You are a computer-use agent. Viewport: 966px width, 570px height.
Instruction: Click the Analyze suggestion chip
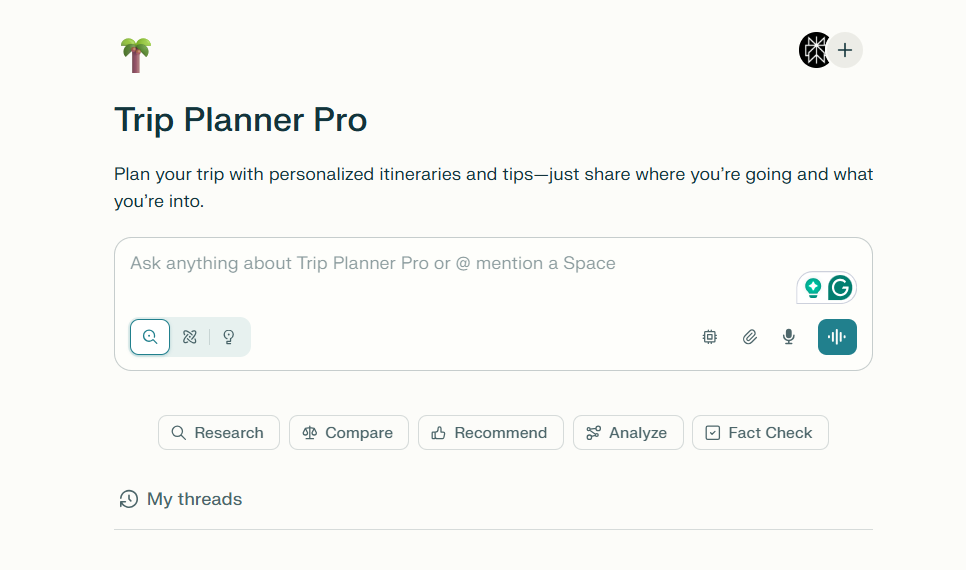(x=627, y=433)
